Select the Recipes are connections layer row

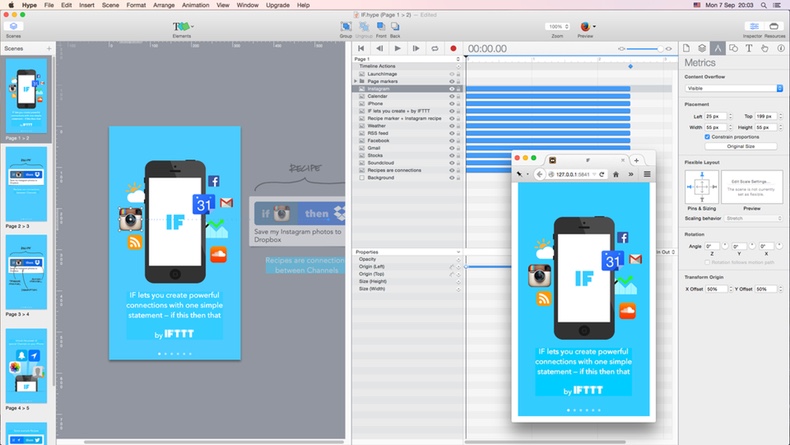(x=407, y=170)
